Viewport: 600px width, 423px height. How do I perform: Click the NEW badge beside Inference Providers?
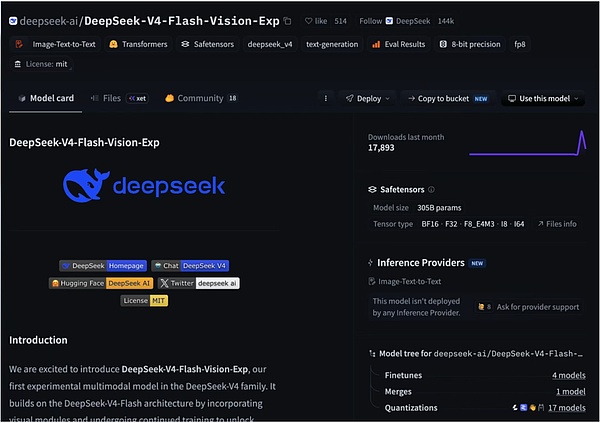(477, 263)
